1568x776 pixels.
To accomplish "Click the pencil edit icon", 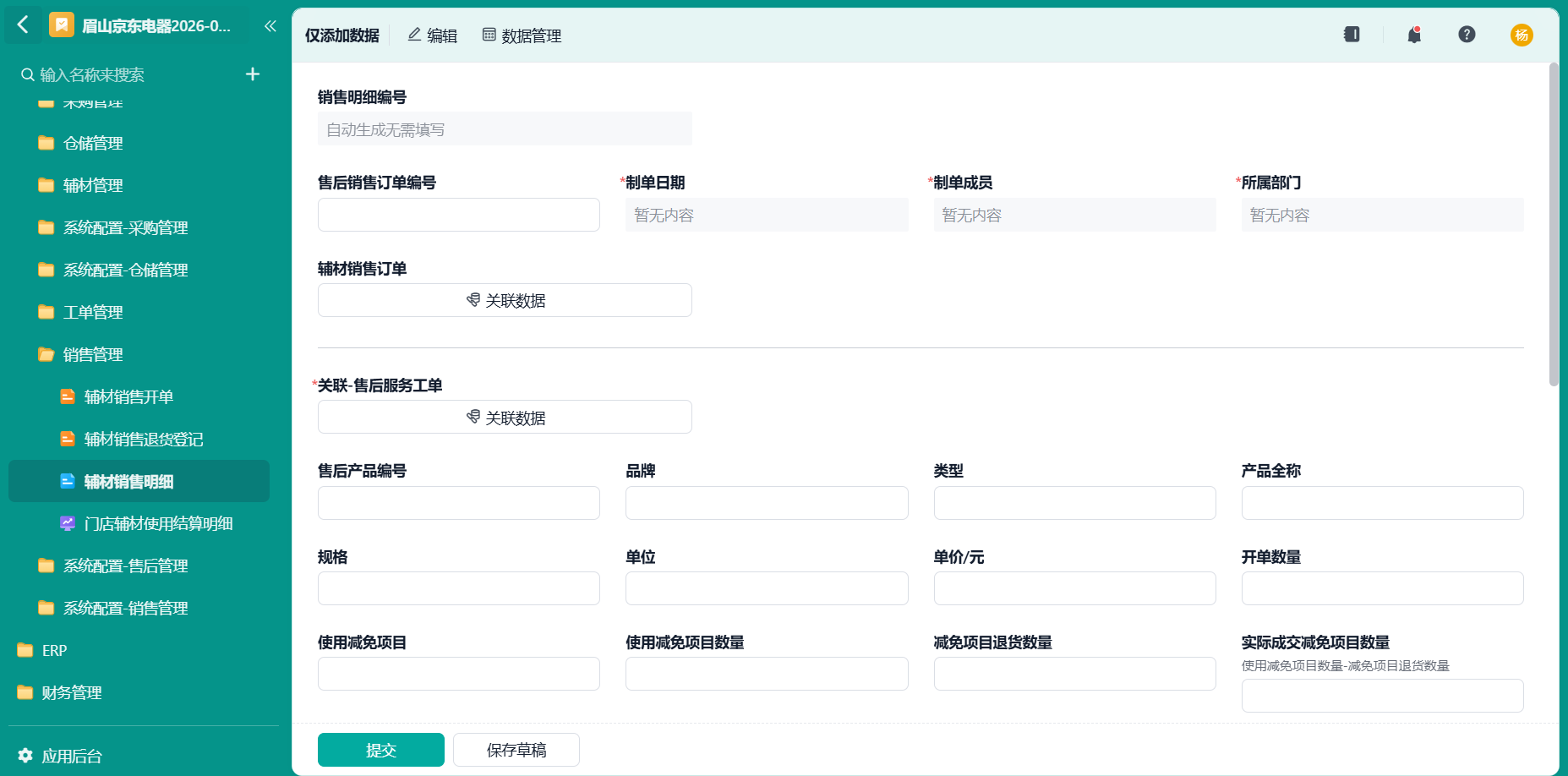I will click(414, 35).
